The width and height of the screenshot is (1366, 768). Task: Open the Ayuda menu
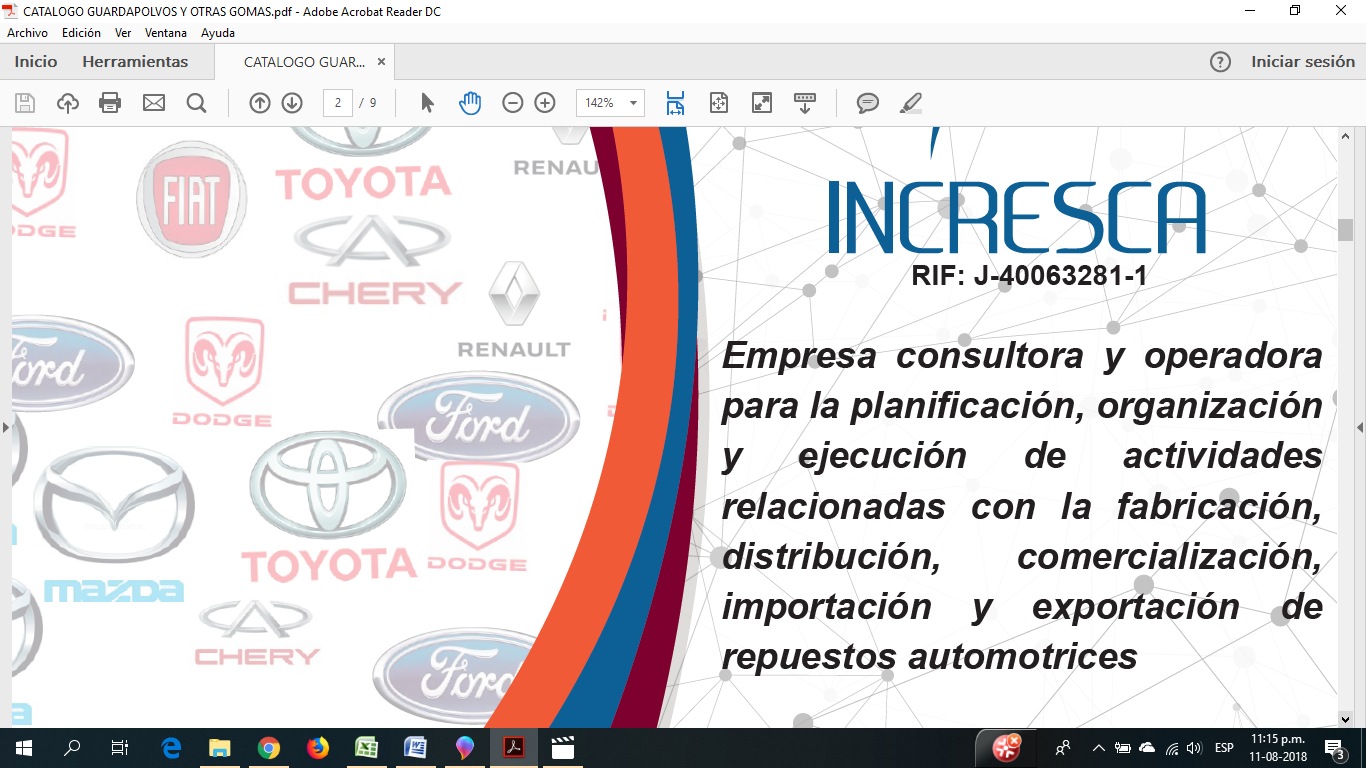[x=218, y=33]
